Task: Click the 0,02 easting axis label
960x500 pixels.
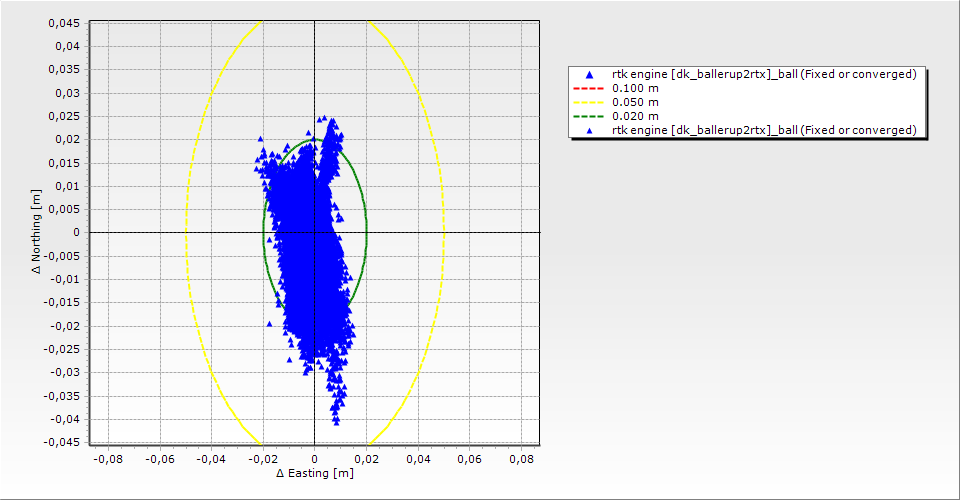Action: click(367, 459)
